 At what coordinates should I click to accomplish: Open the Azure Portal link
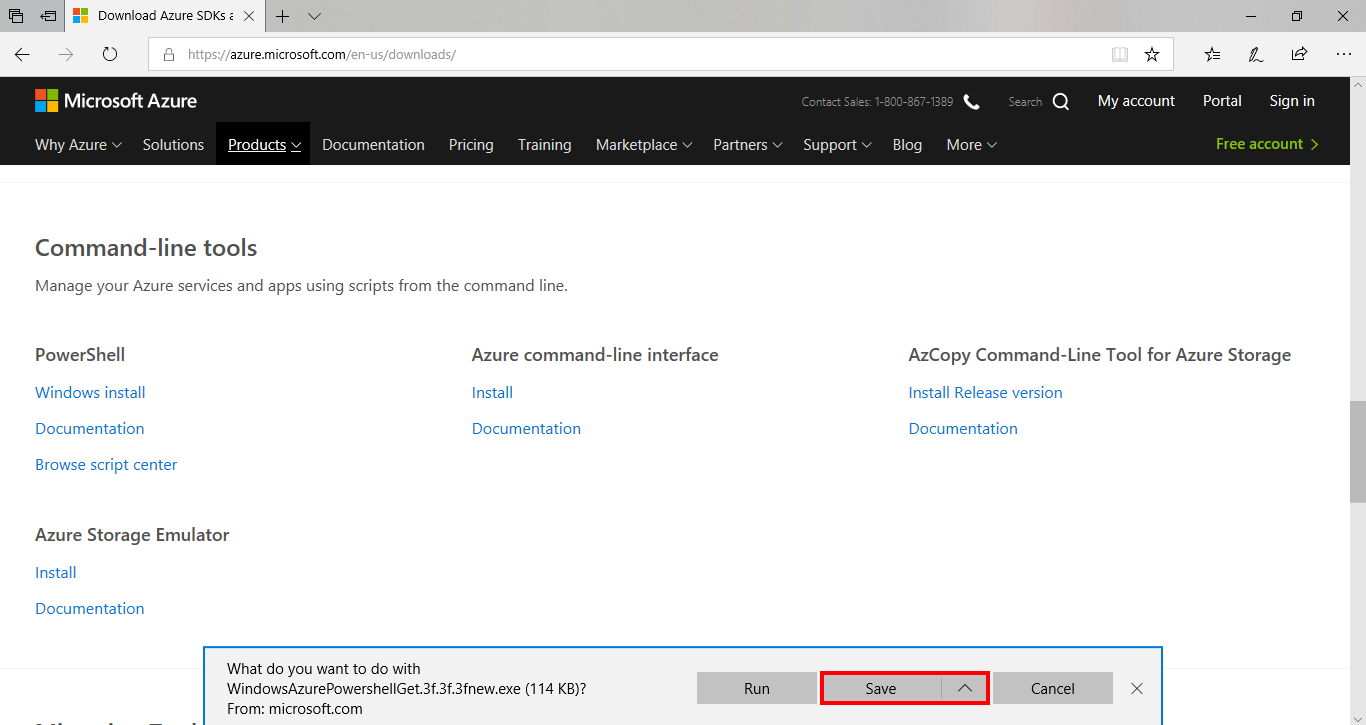click(1222, 101)
